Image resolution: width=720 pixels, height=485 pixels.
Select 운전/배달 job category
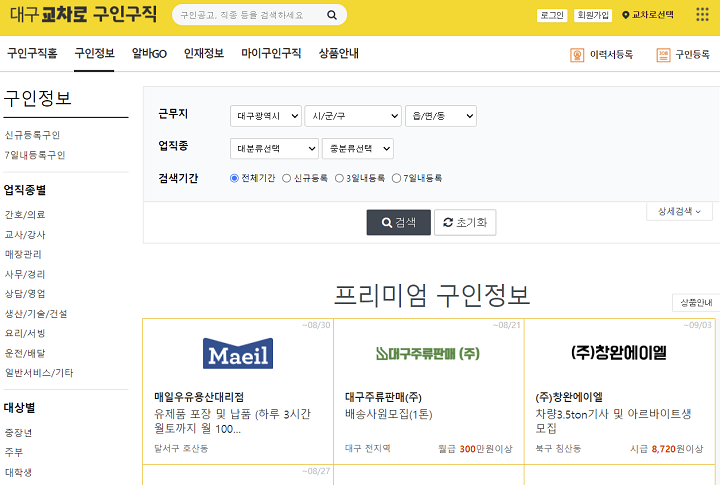tap(25, 354)
